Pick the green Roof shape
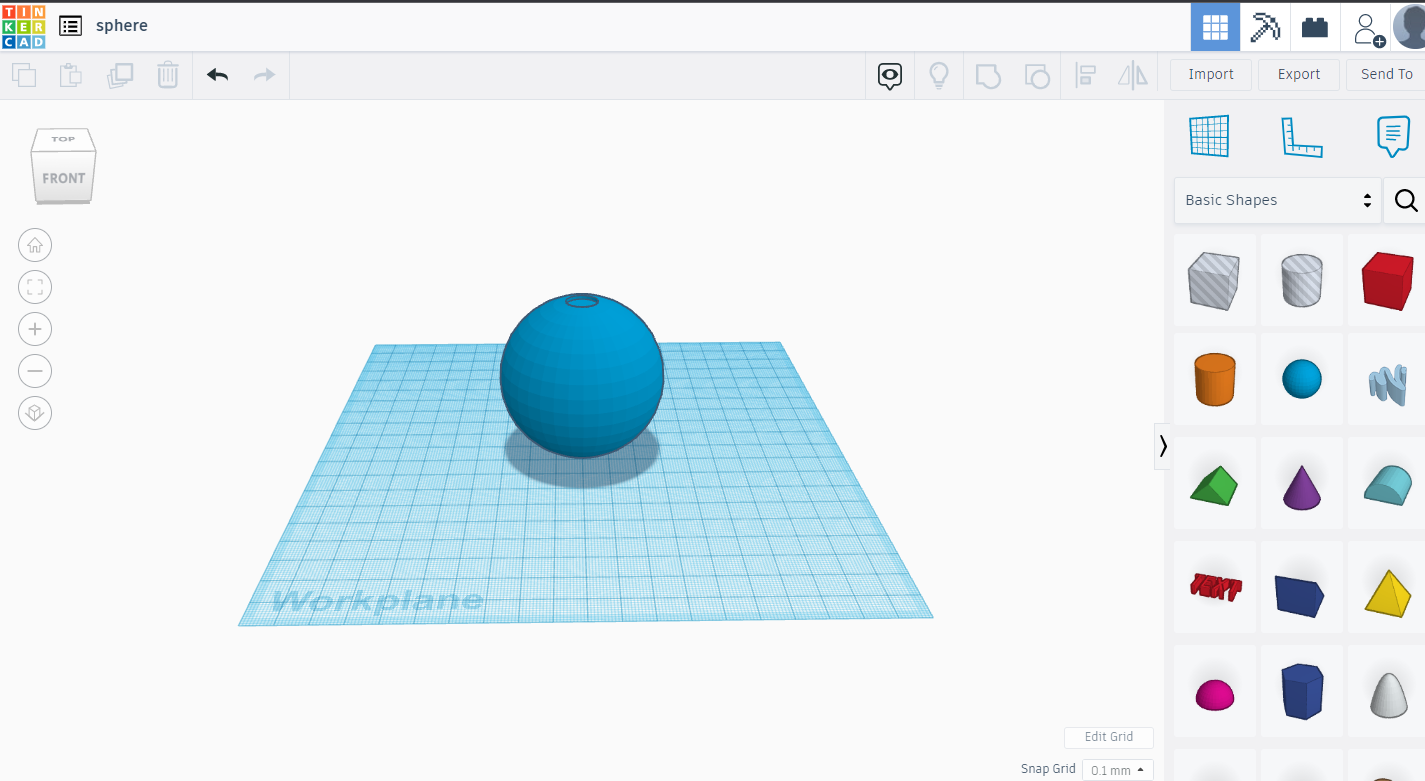 (x=1214, y=485)
